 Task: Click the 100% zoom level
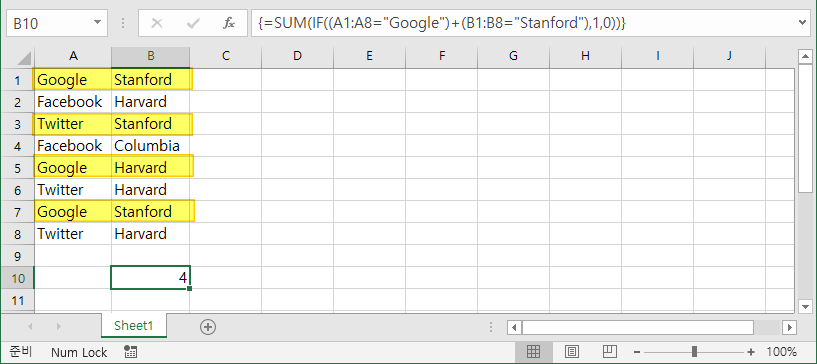pyautogui.click(x=781, y=352)
